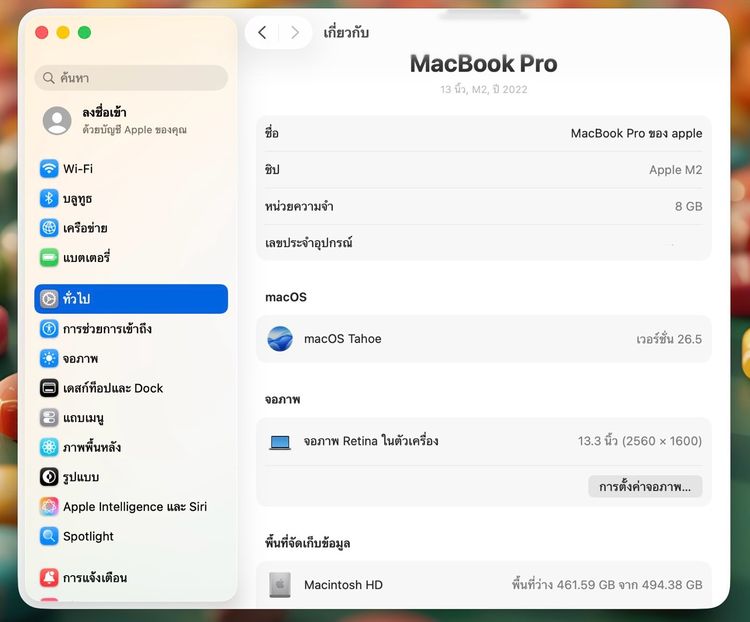This screenshot has width=750, height=622.
Task: Open the Bluetooth (บลูทูธ) icon
Action: coord(49,198)
